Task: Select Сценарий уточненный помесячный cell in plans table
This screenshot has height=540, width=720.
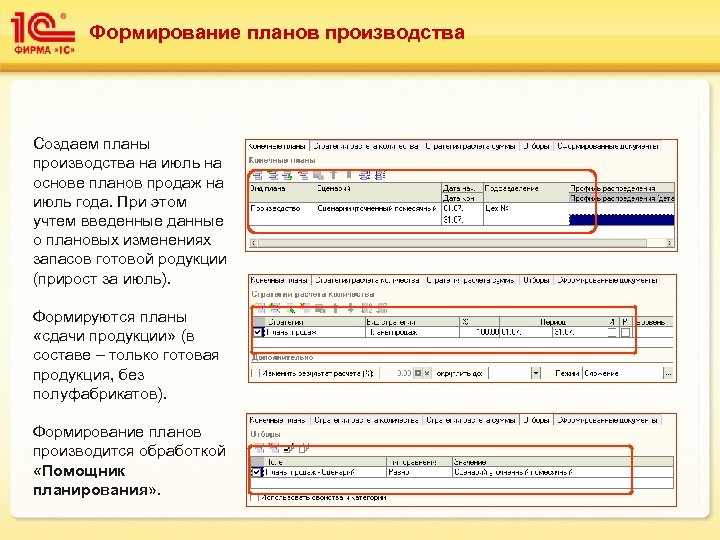Action: click(x=378, y=214)
